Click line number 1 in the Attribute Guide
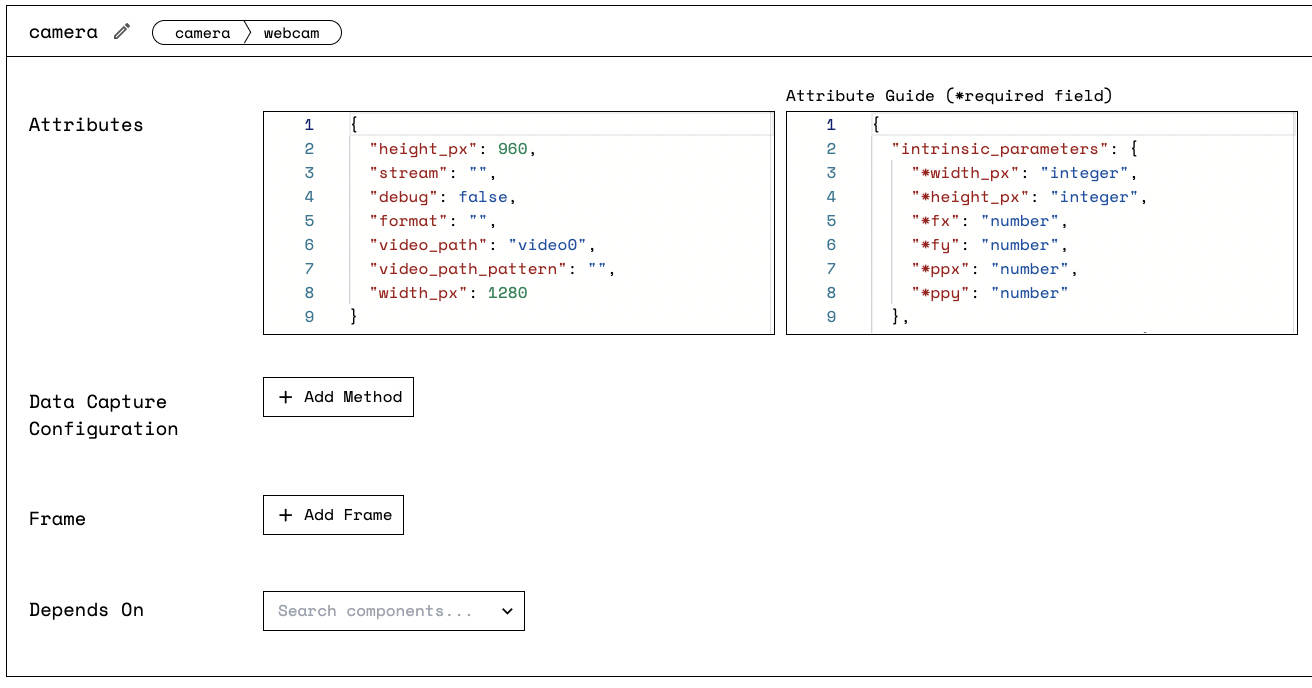Viewport: 1312px width, 688px height. click(x=831, y=125)
